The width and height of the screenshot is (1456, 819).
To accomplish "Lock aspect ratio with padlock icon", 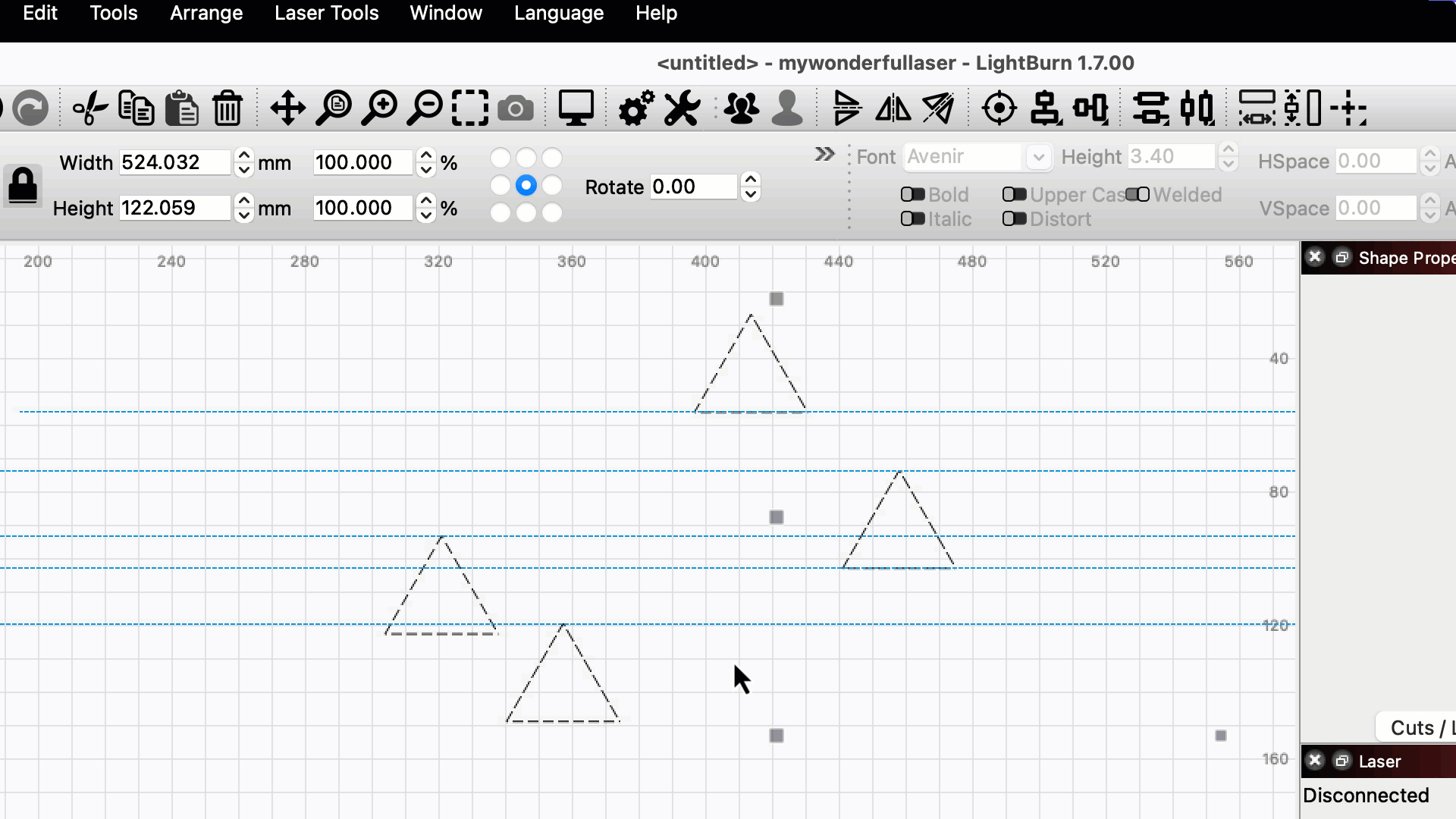I will (x=22, y=187).
